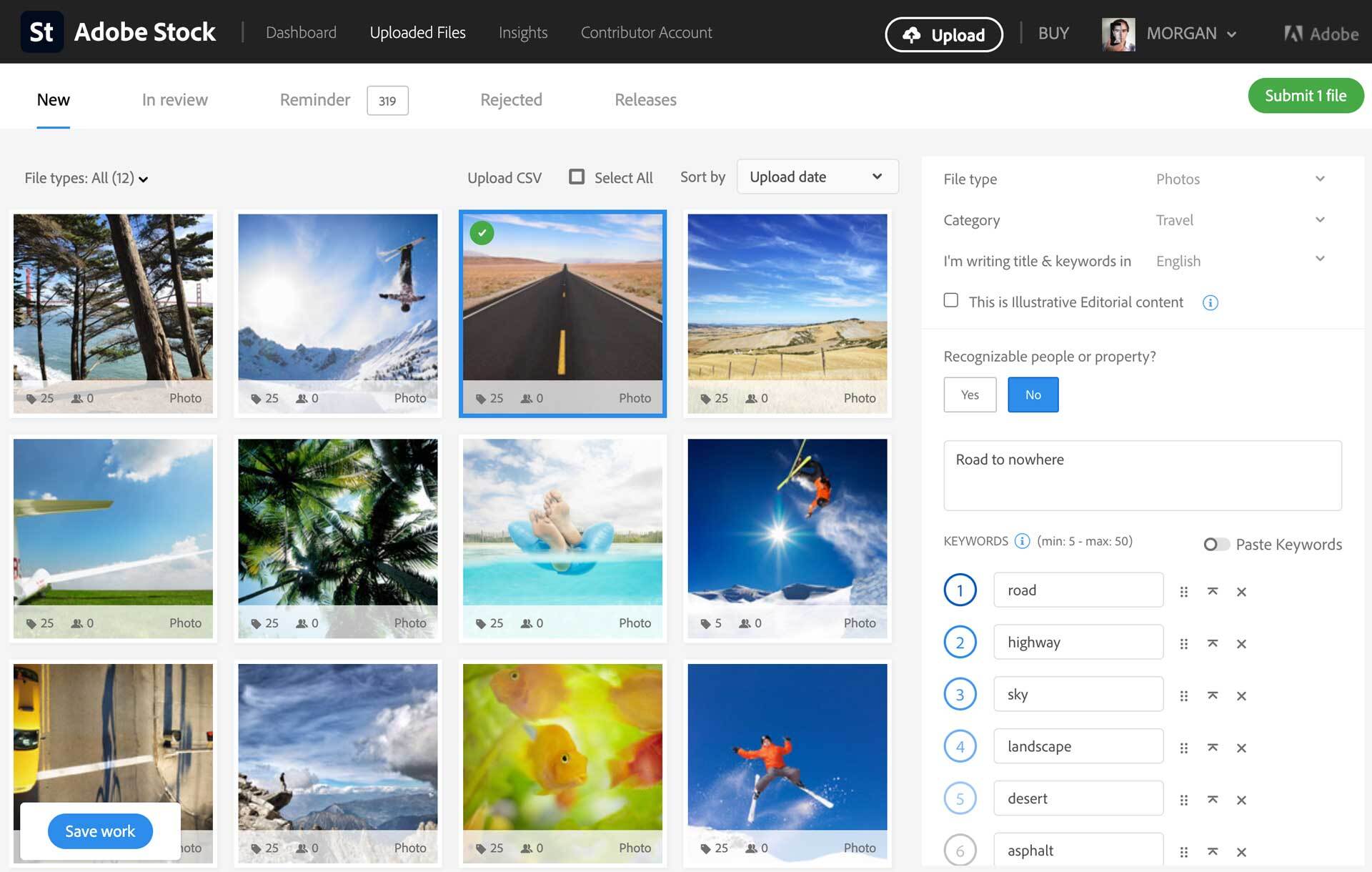Switch to the 'In review' tab

(x=174, y=99)
